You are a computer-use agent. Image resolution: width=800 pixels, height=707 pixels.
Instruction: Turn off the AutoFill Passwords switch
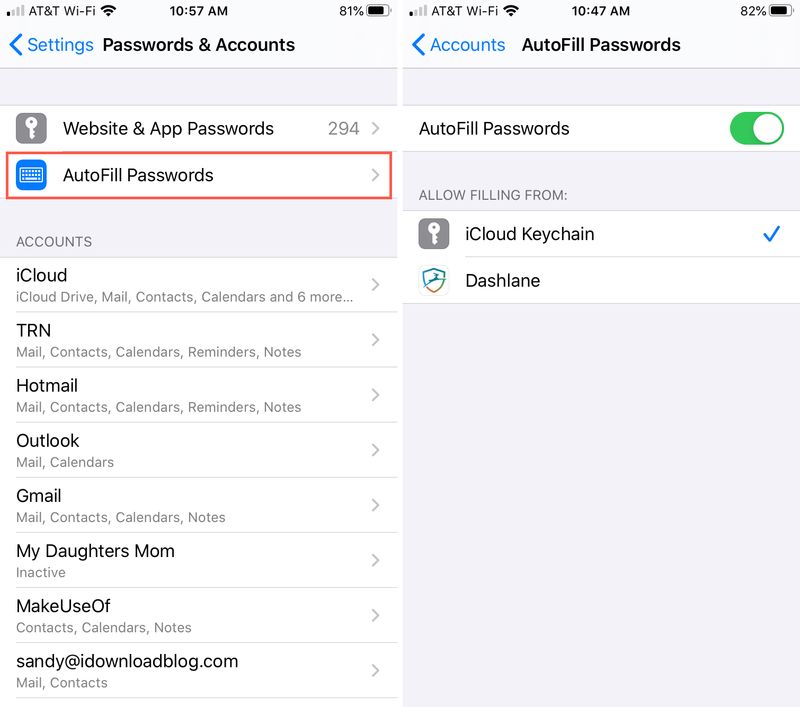click(757, 128)
